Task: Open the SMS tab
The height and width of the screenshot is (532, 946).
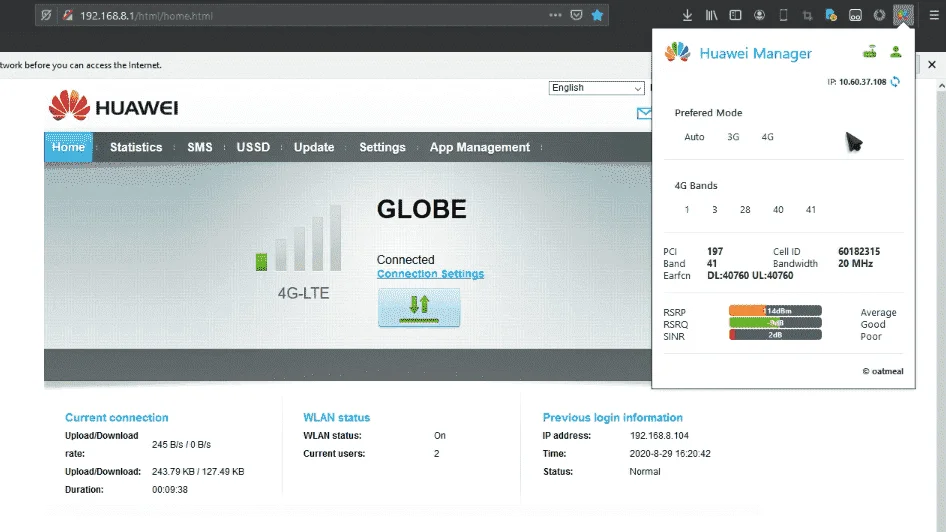Action: (200, 147)
